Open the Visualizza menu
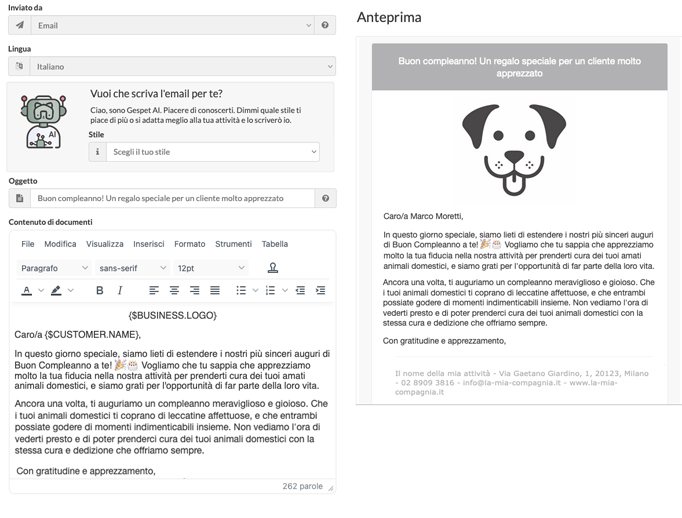Viewport: 682px width, 518px height. [x=105, y=244]
